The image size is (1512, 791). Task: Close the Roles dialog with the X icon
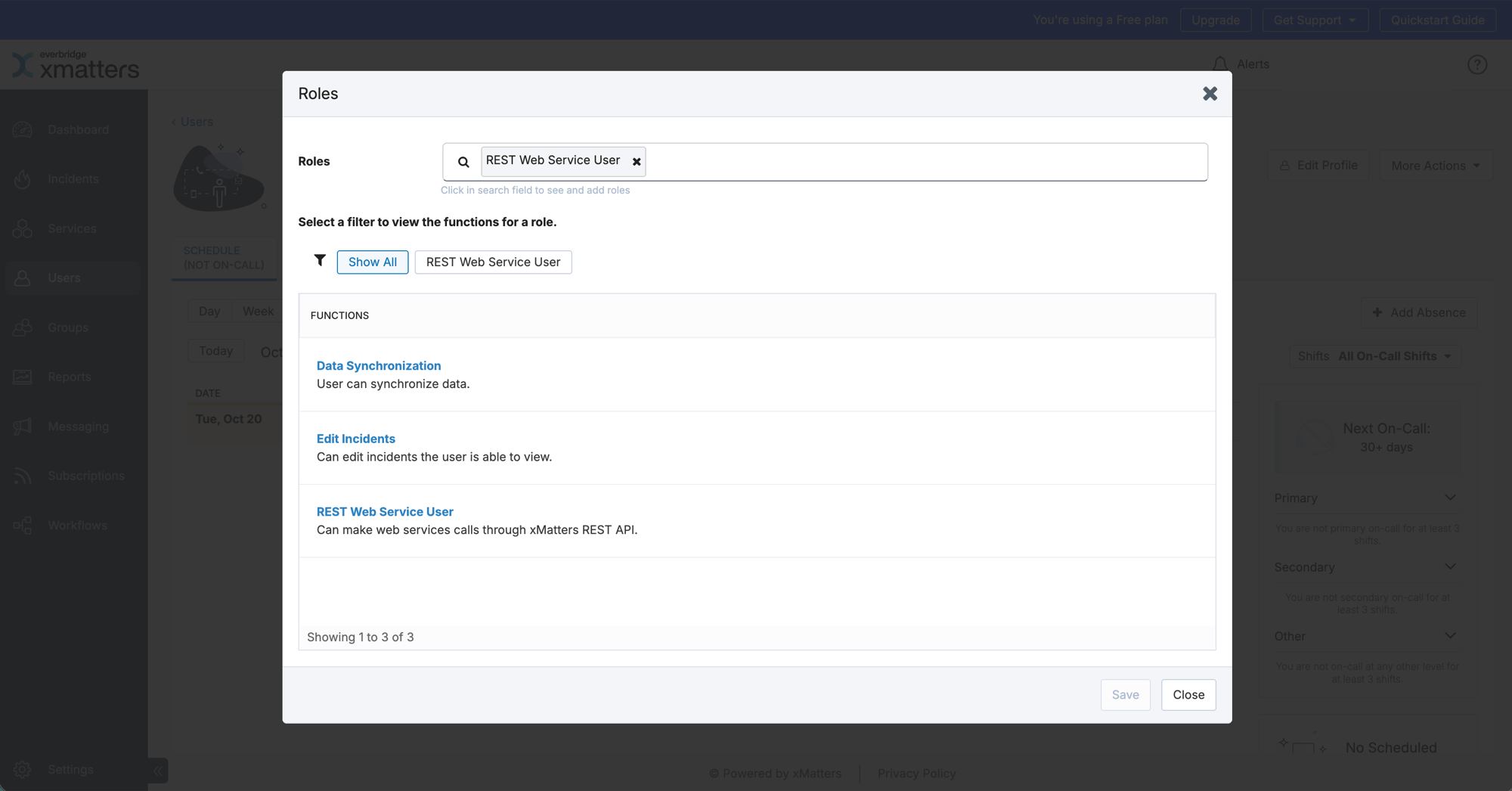pos(1210,94)
